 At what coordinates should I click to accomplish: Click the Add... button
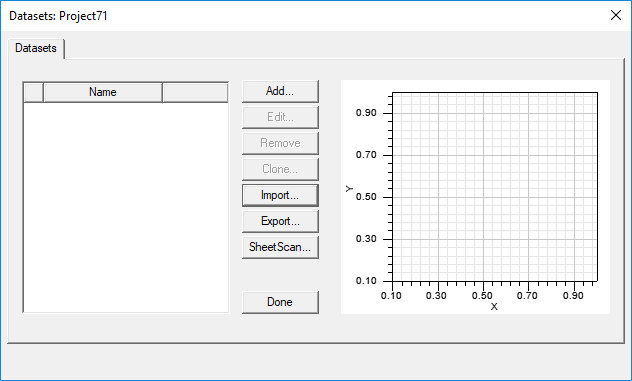(x=280, y=91)
